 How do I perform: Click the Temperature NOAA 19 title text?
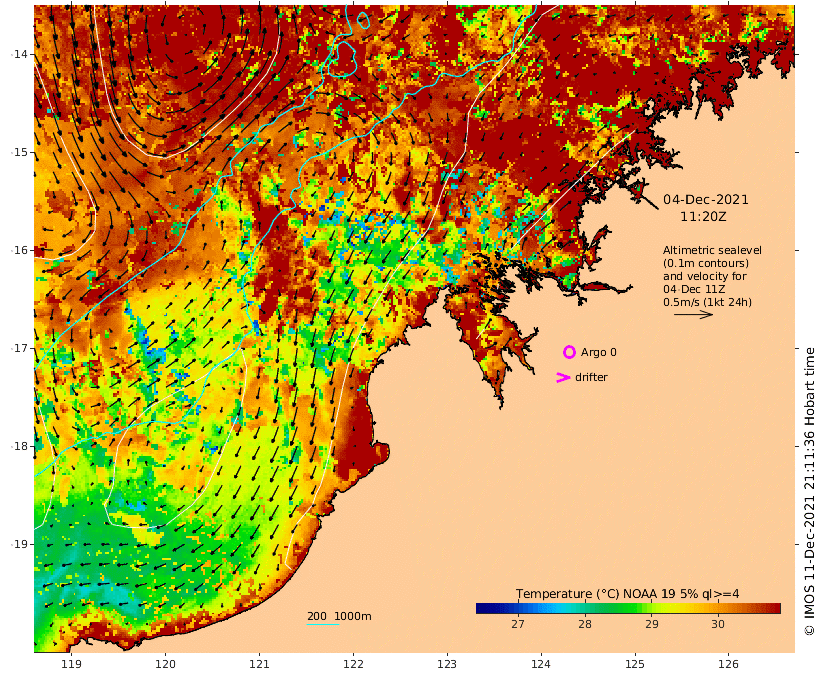click(x=628, y=593)
